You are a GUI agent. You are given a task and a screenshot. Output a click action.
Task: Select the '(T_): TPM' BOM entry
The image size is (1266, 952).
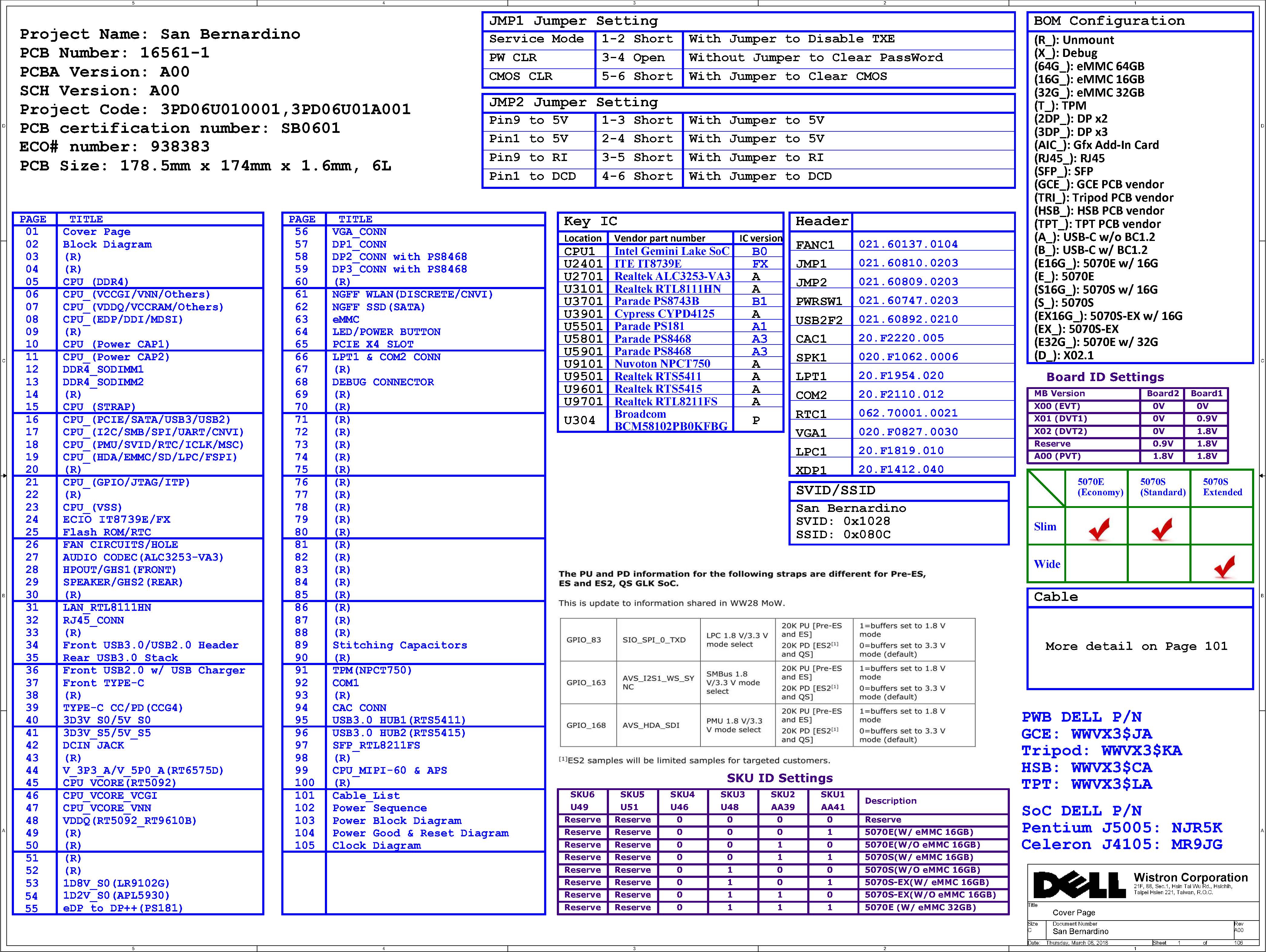1060,106
